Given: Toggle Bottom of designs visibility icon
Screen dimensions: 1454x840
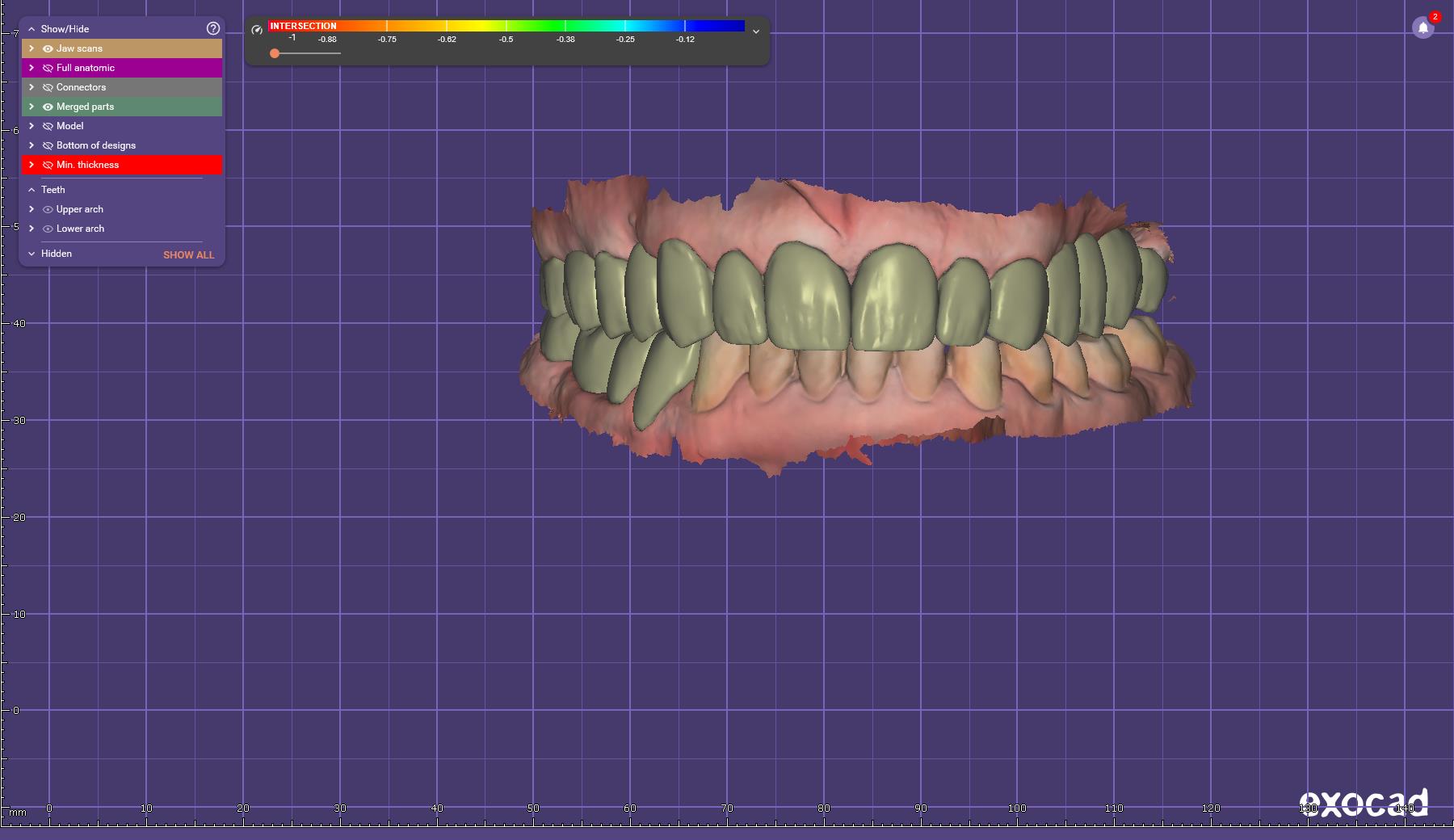Looking at the screenshot, I should click(48, 145).
